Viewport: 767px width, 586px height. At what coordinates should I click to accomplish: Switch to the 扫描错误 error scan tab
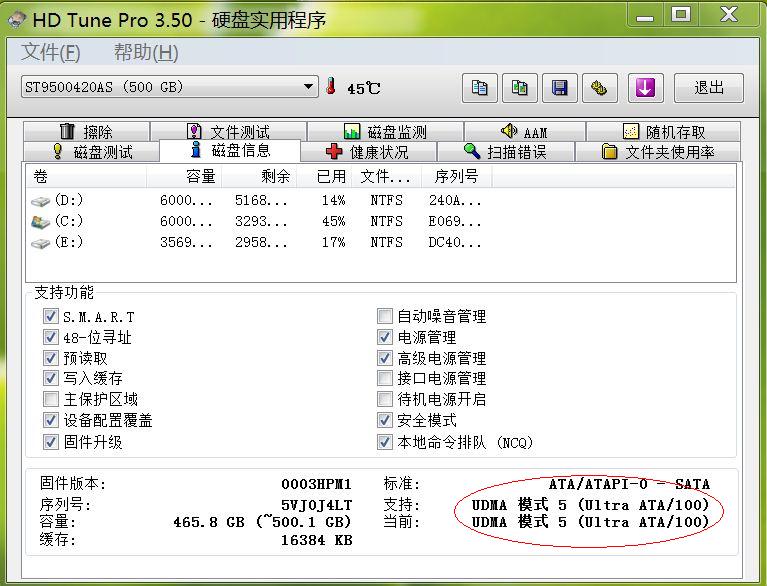pyautogui.click(x=505, y=152)
